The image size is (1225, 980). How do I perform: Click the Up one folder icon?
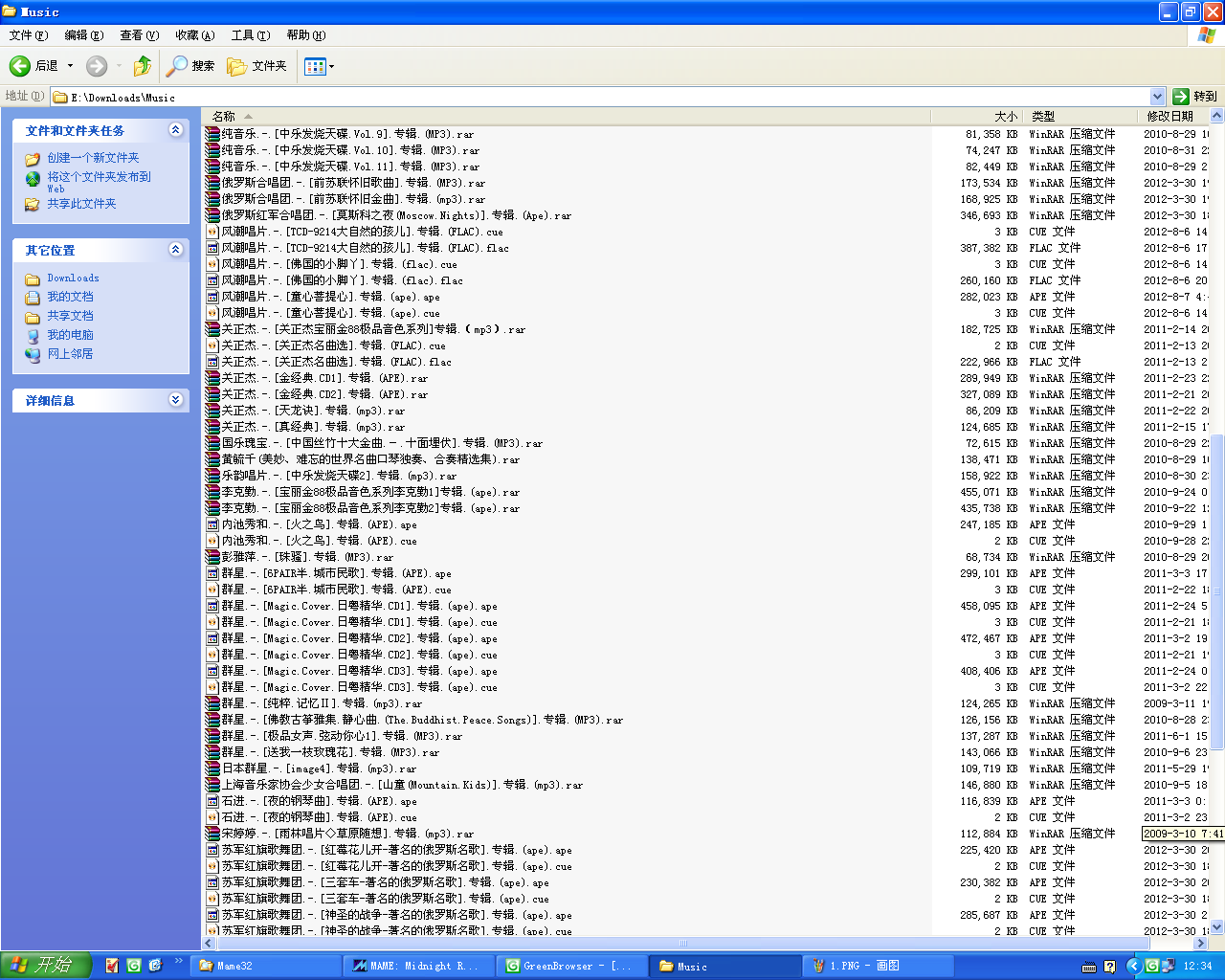coord(143,66)
